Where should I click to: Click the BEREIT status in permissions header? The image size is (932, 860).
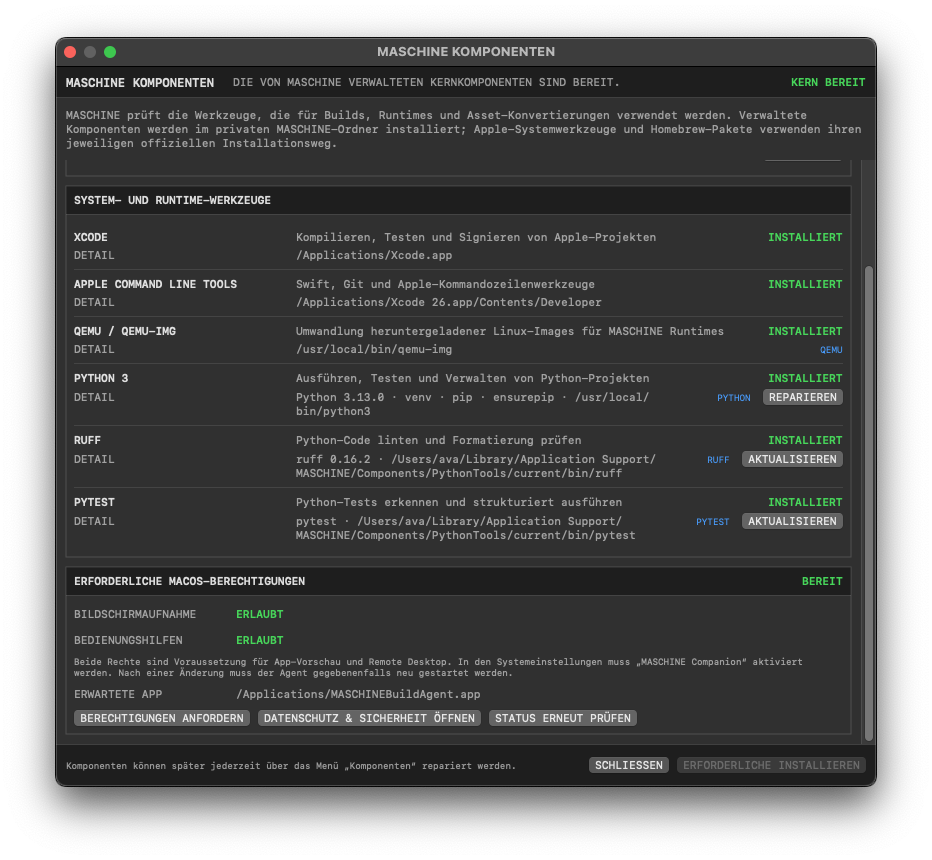tap(821, 581)
